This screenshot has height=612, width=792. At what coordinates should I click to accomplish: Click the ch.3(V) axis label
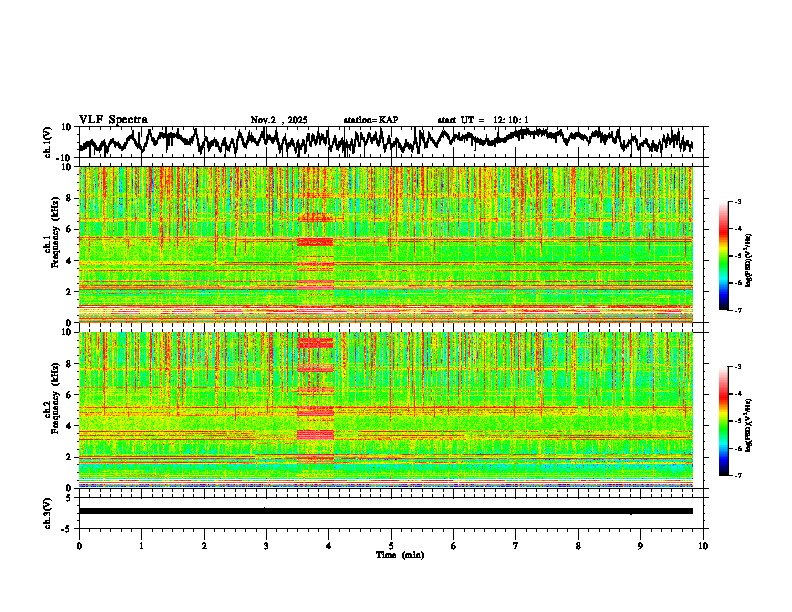tap(48, 513)
